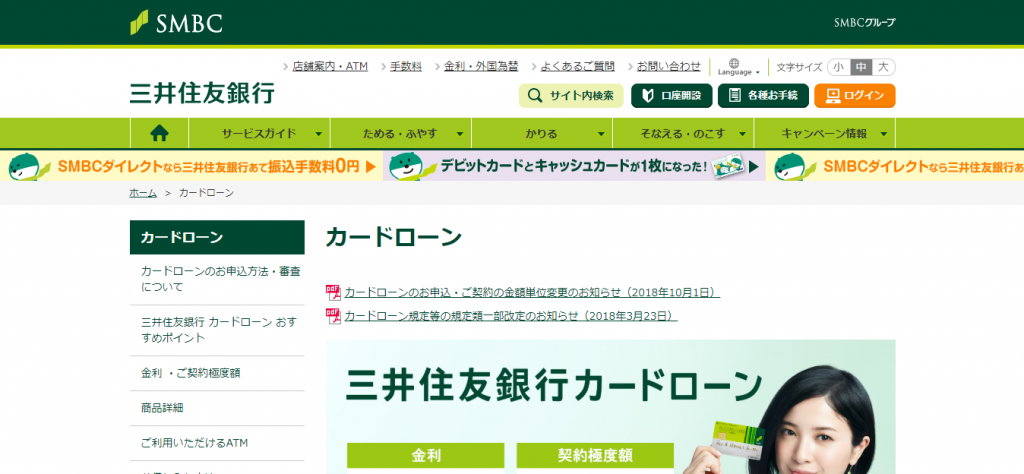Open 金利・外国為替 link
Image resolution: width=1024 pixels, height=474 pixels.
tap(481, 66)
